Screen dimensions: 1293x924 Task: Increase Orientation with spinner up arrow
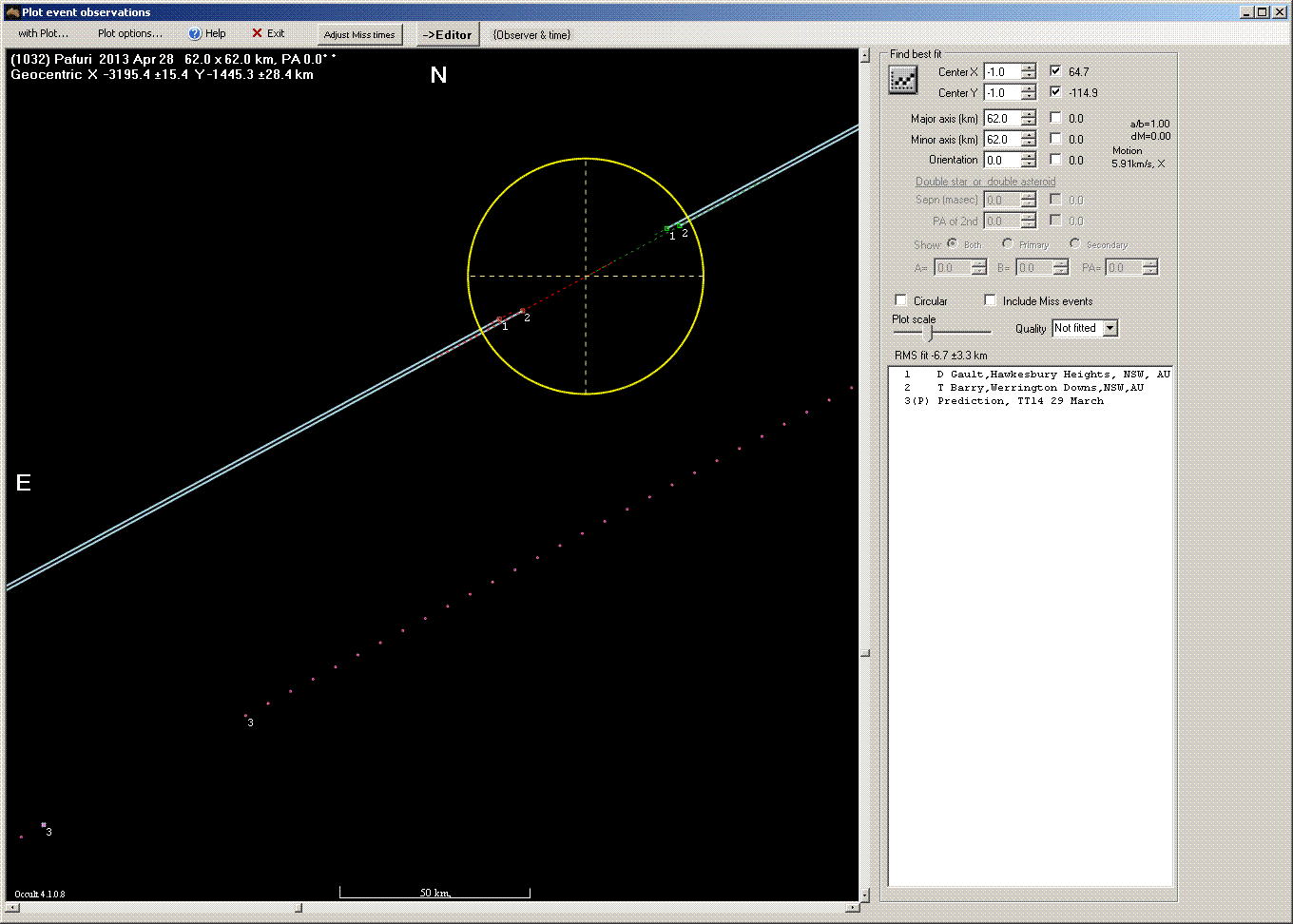tap(1029, 156)
